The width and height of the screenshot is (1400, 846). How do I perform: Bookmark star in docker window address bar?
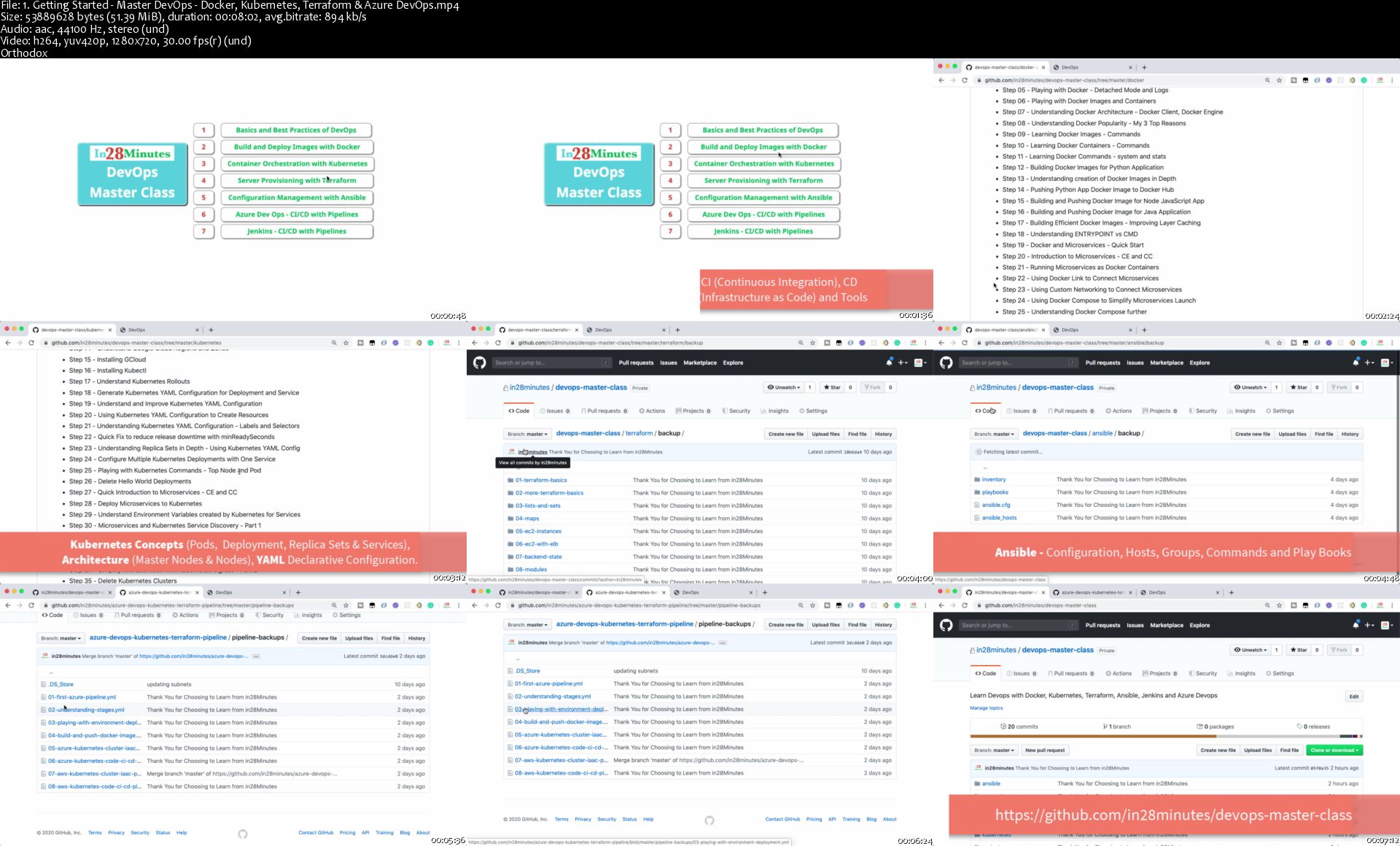pyautogui.click(x=1279, y=80)
